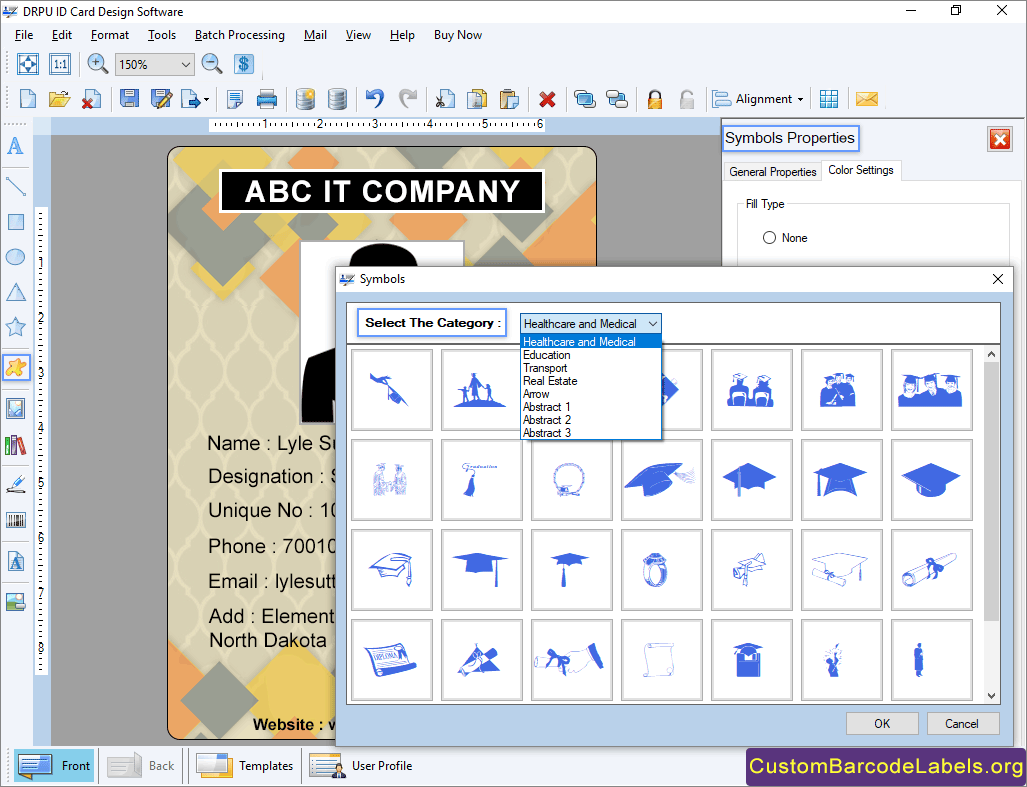This screenshot has height=787, width=1027.
Task: Select the three graduates symbol thumbnail
Action: [931, 390]
